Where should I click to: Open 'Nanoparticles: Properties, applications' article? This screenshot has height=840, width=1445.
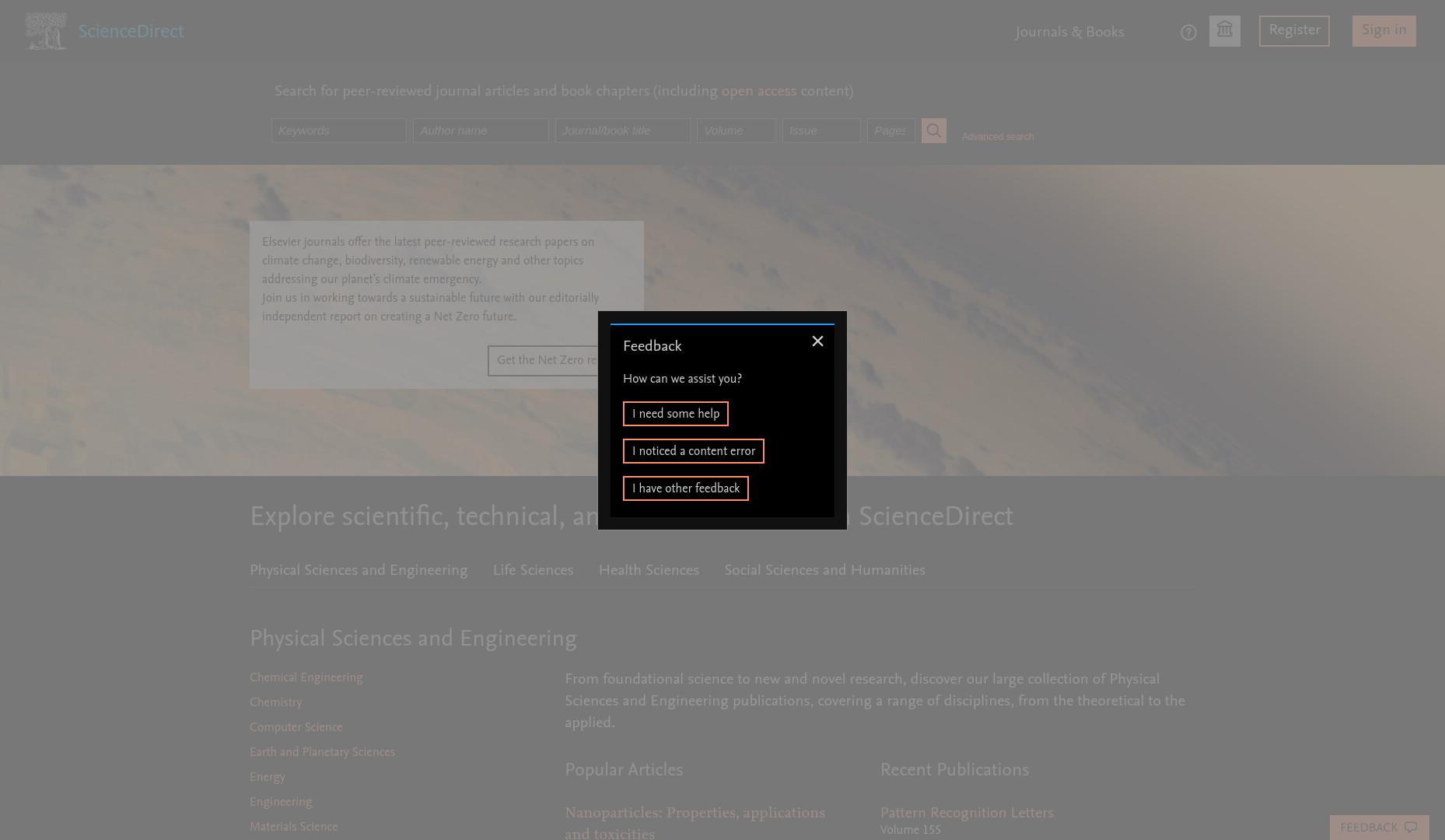[695, 814]
